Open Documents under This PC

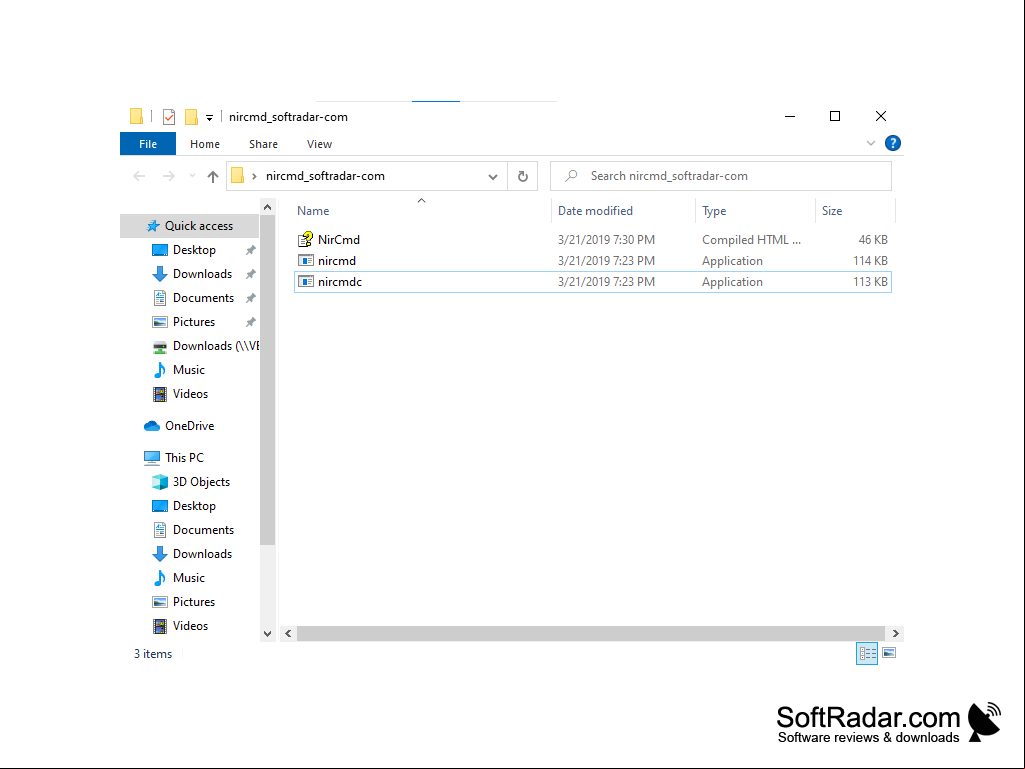pos(203,530)
